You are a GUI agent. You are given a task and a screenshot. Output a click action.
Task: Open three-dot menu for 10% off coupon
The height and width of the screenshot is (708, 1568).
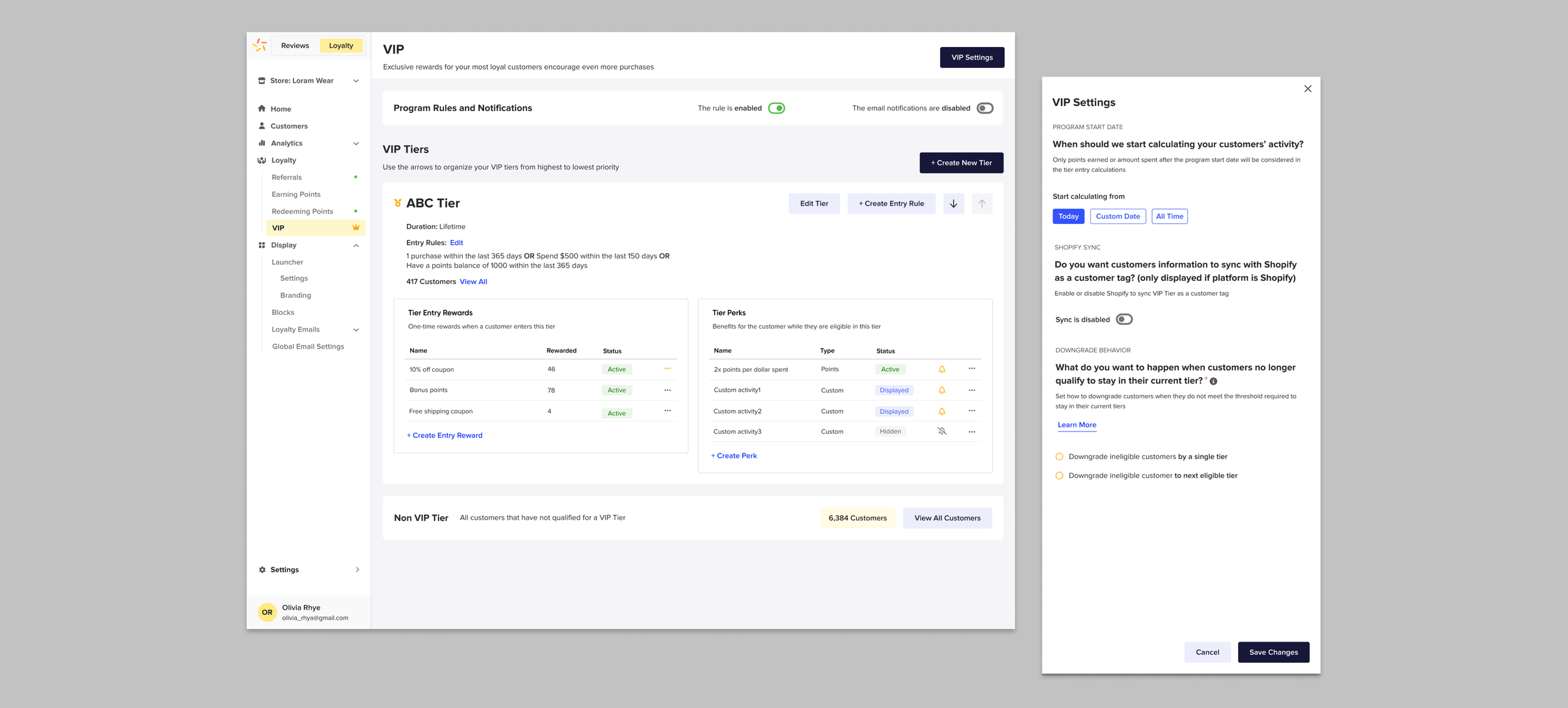pyautogui.click(x=667, y=369)
